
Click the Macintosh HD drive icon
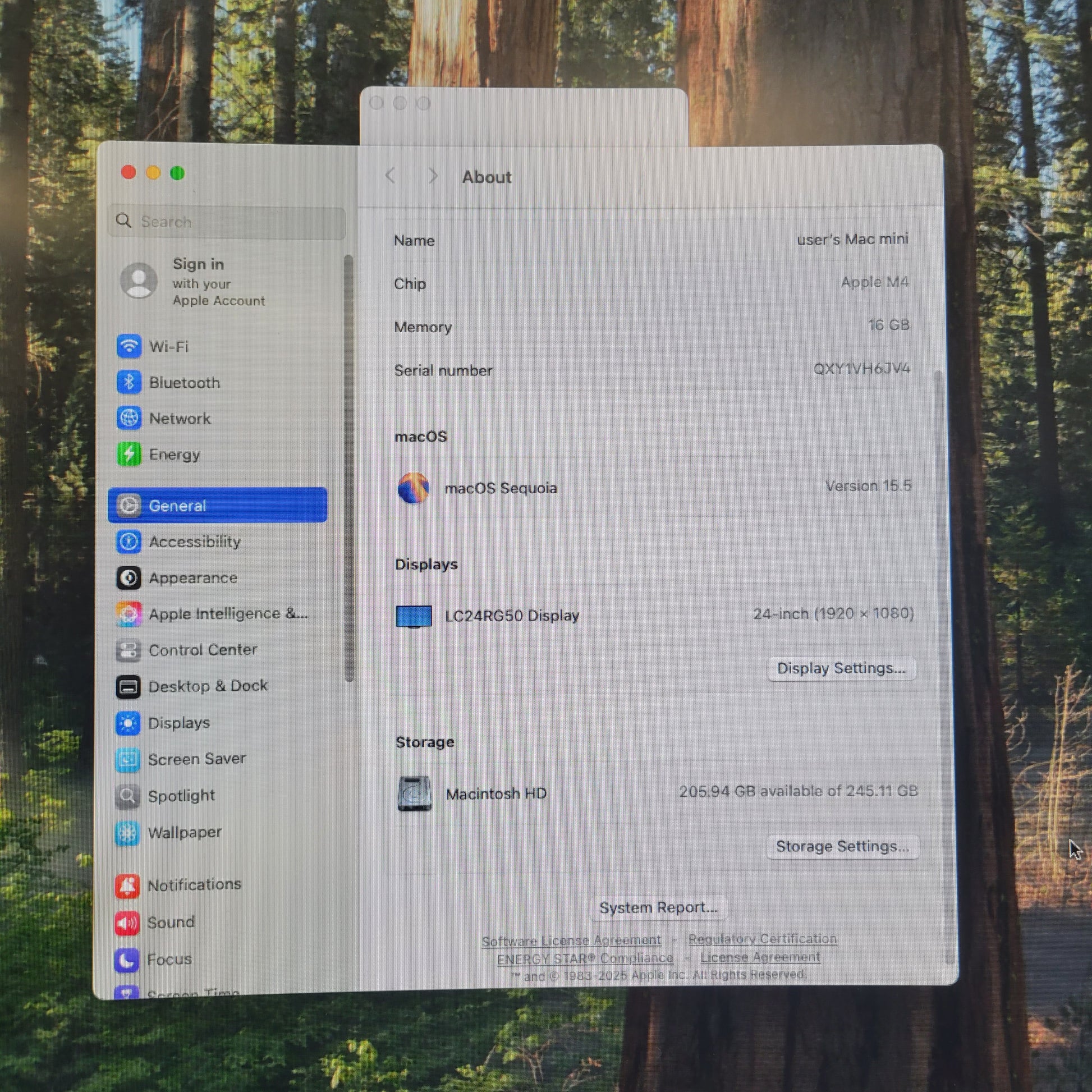(414, 793)
